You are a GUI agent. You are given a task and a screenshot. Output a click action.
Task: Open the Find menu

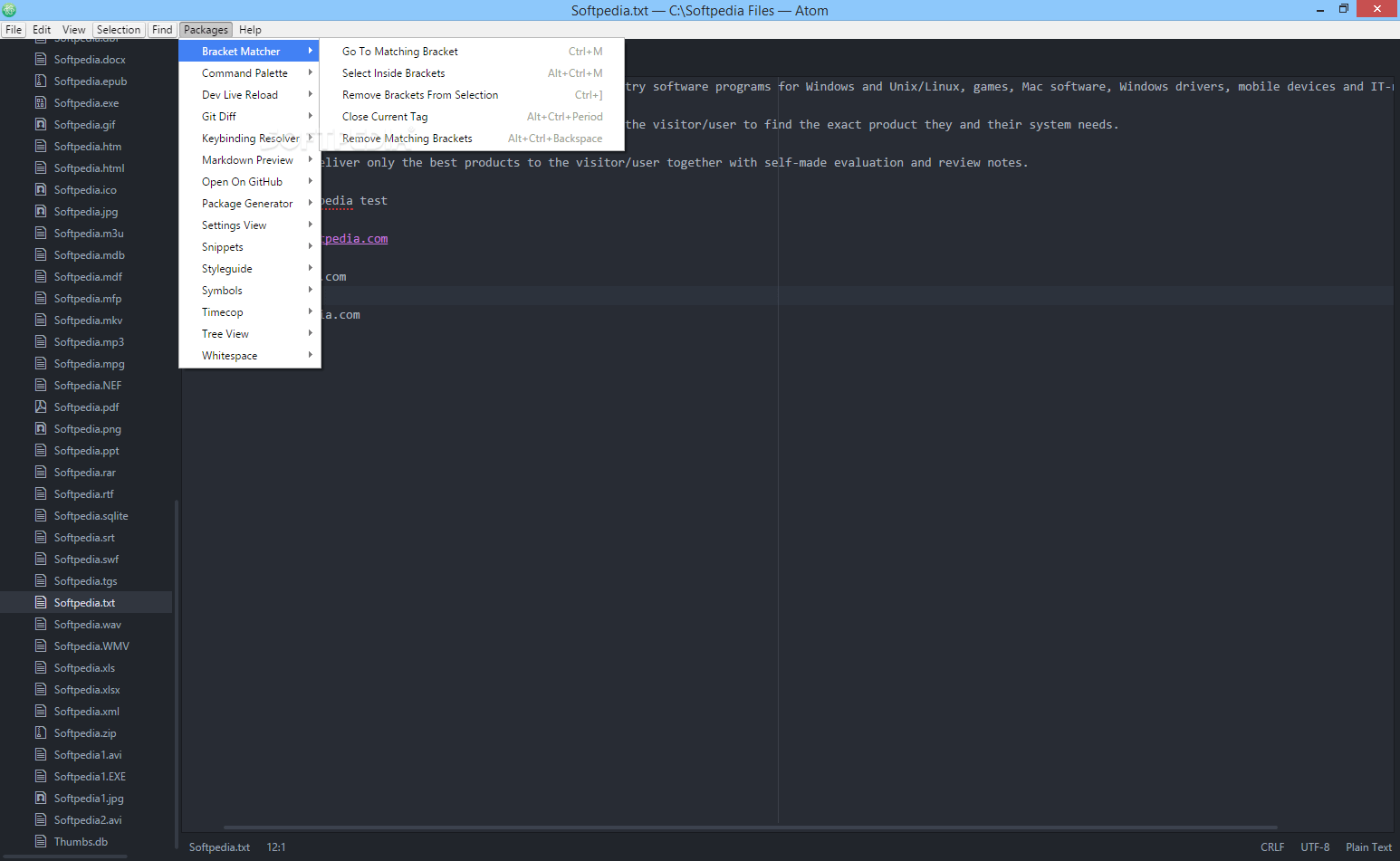click(162, 30)
